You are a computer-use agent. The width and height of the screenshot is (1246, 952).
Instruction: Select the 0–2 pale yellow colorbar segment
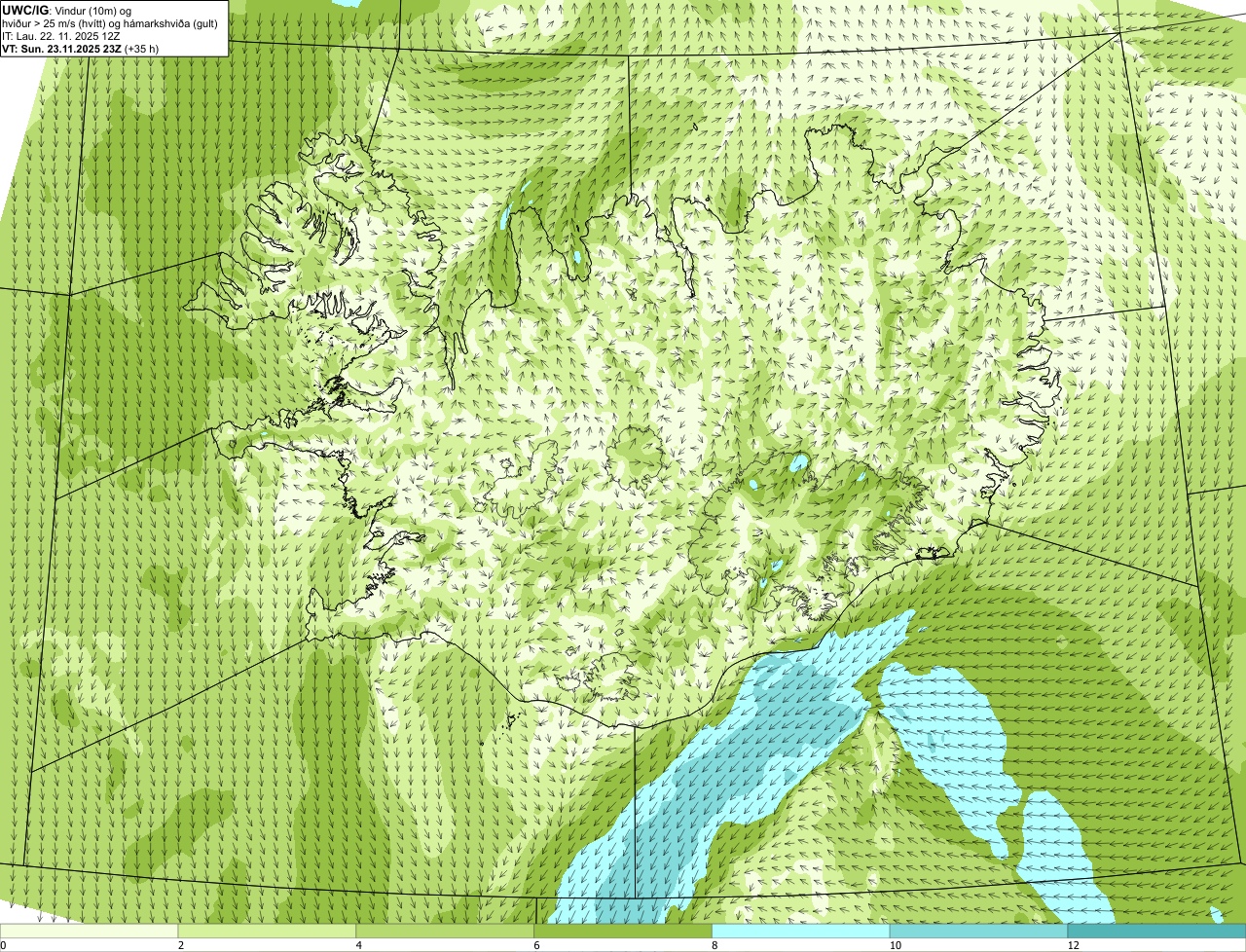click(x=90, y=932)
